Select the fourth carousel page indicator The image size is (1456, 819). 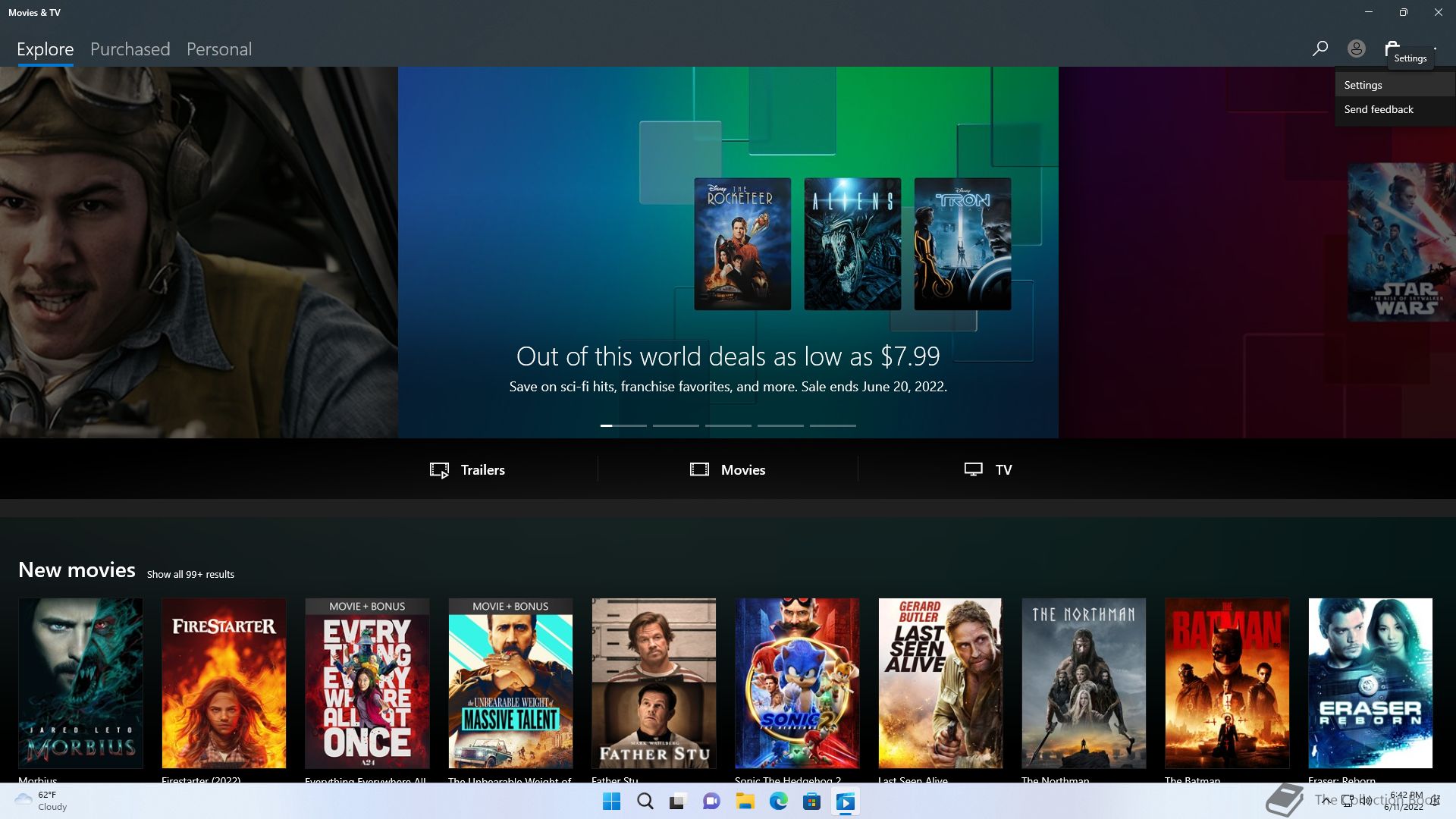click(780, 425)
